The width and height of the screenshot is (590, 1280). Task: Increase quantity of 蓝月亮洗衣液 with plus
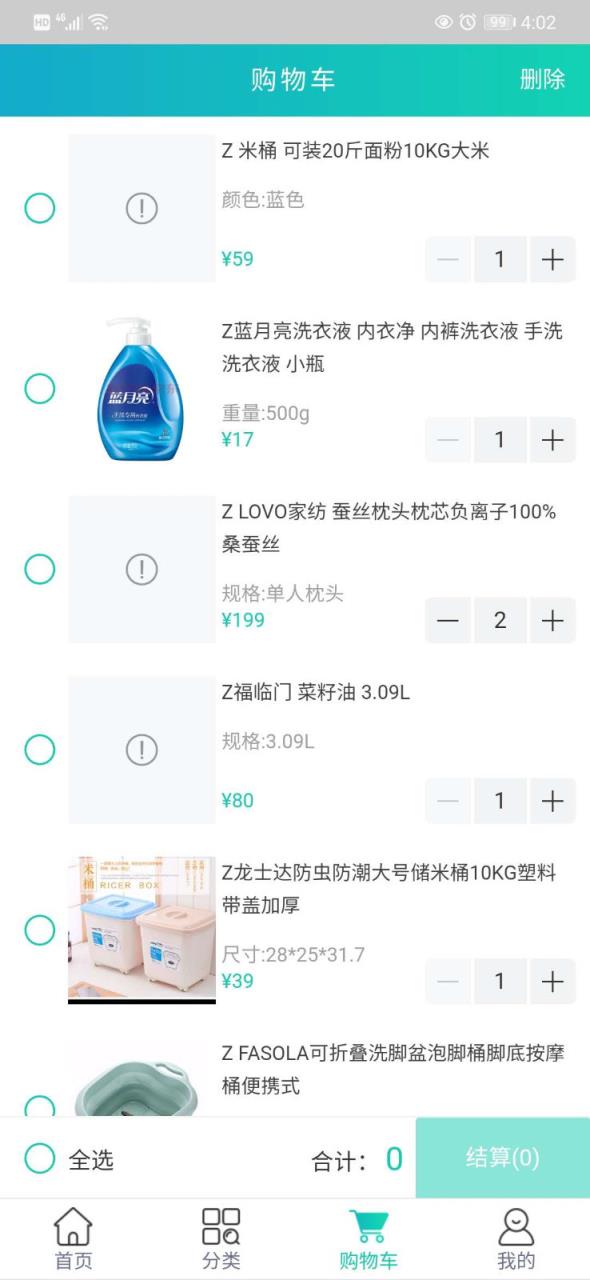[x=551, y=440]
